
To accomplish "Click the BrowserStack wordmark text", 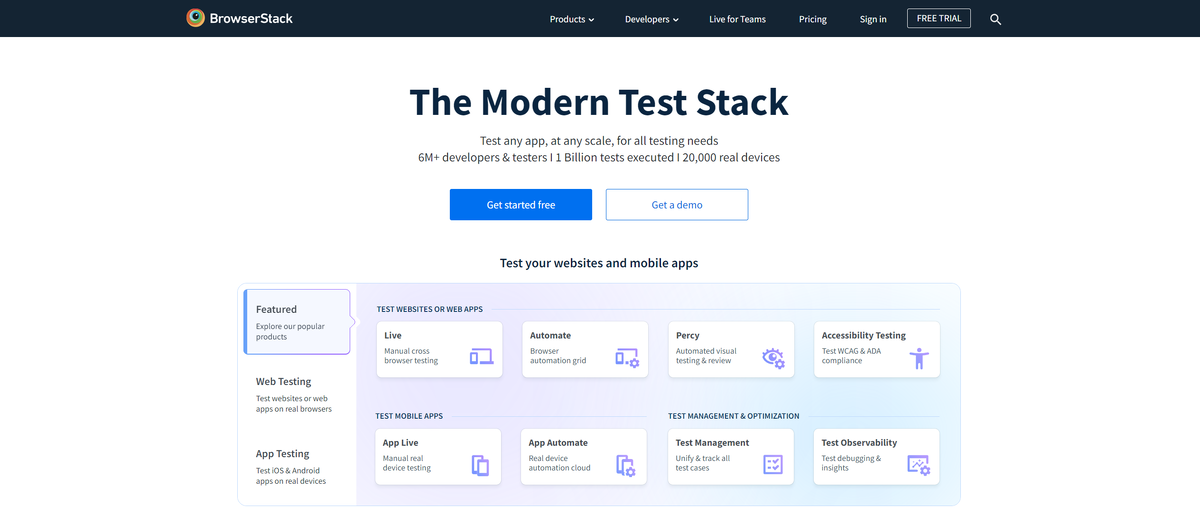I will pos(252,18).
